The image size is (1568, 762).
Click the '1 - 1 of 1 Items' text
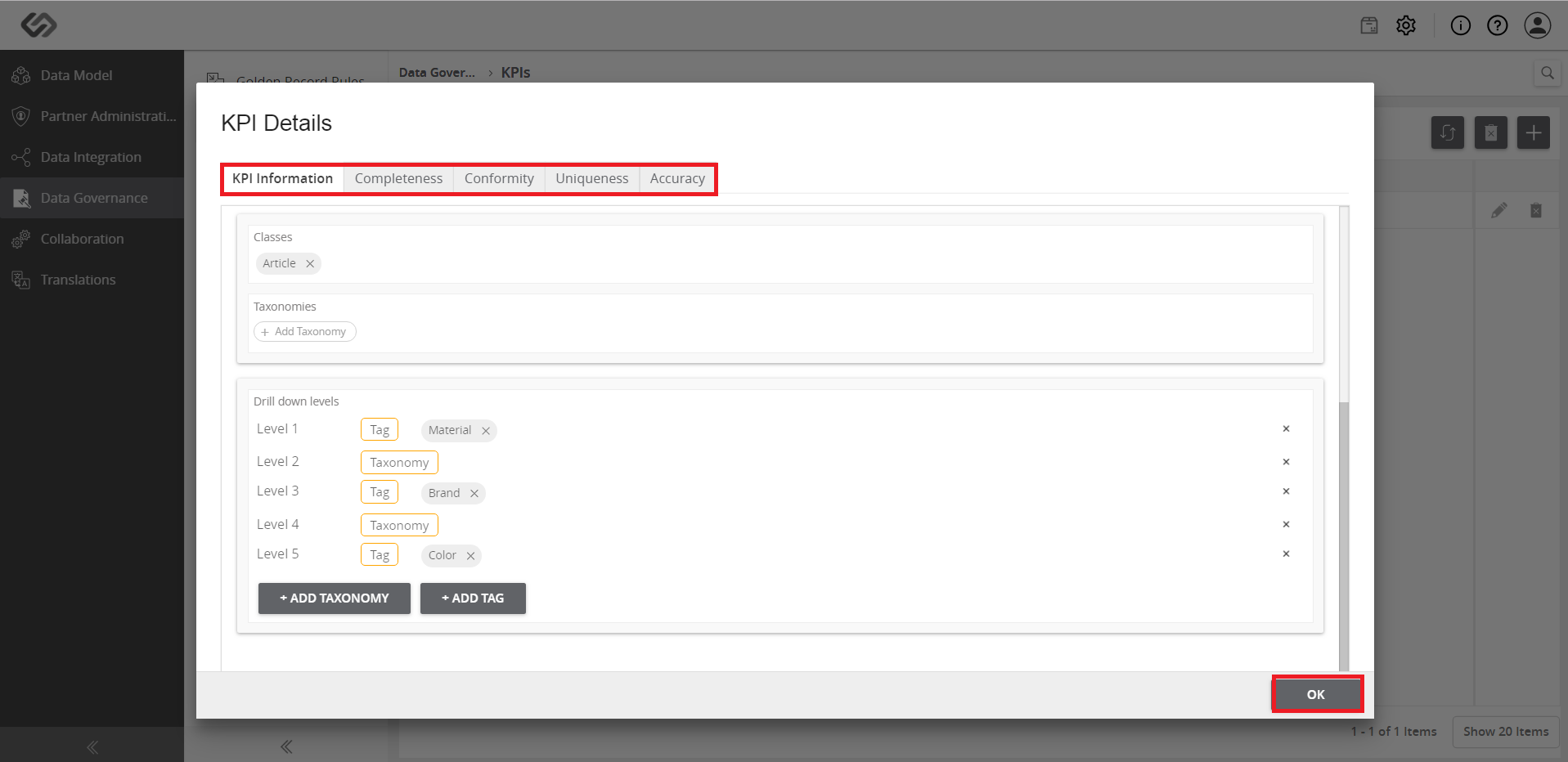pyautogui.click(x=1394, y=732)
